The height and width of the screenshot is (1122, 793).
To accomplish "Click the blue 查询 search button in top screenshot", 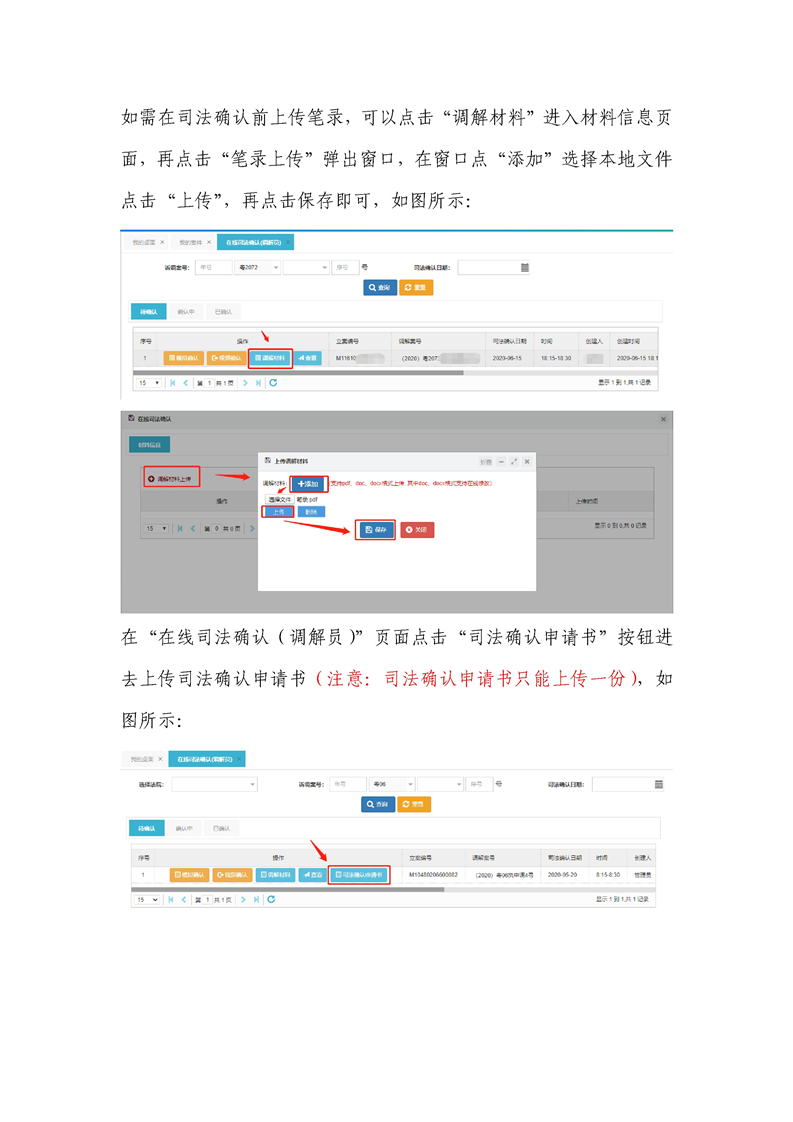I will 380,287.
